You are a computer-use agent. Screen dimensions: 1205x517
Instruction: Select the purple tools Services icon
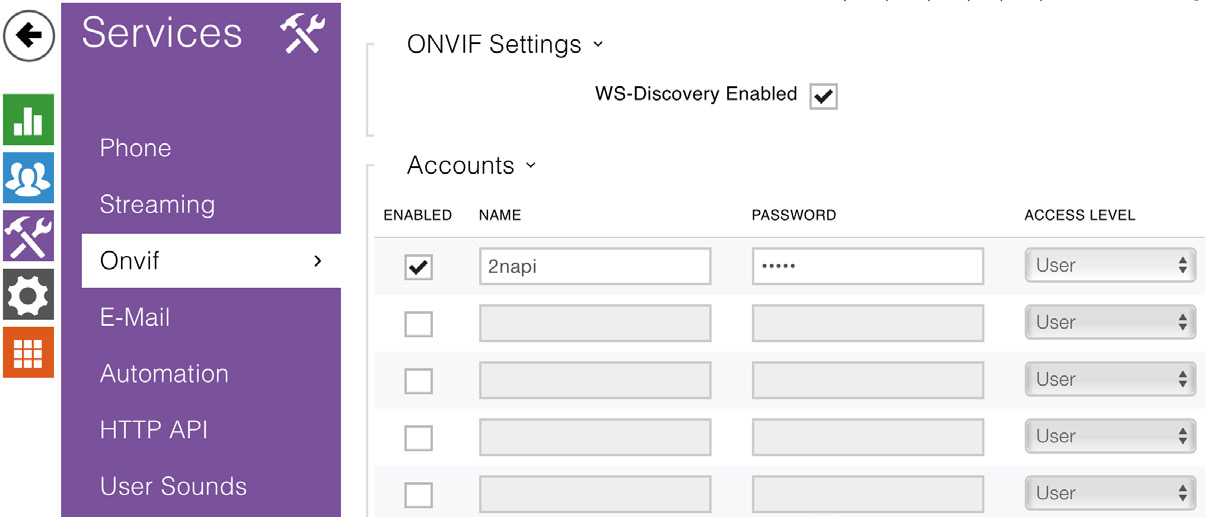coord(28,236)
